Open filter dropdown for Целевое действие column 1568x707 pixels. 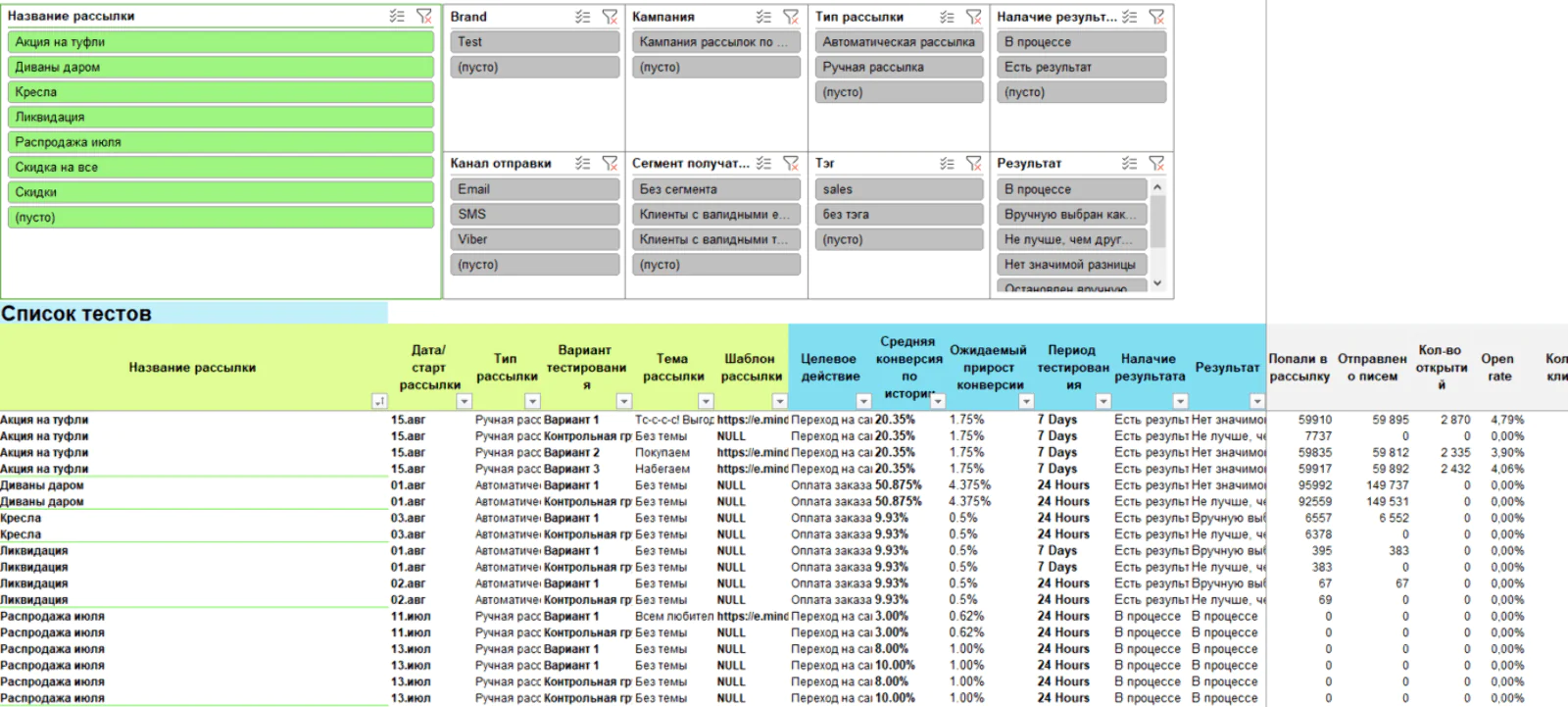click(863, 401)
